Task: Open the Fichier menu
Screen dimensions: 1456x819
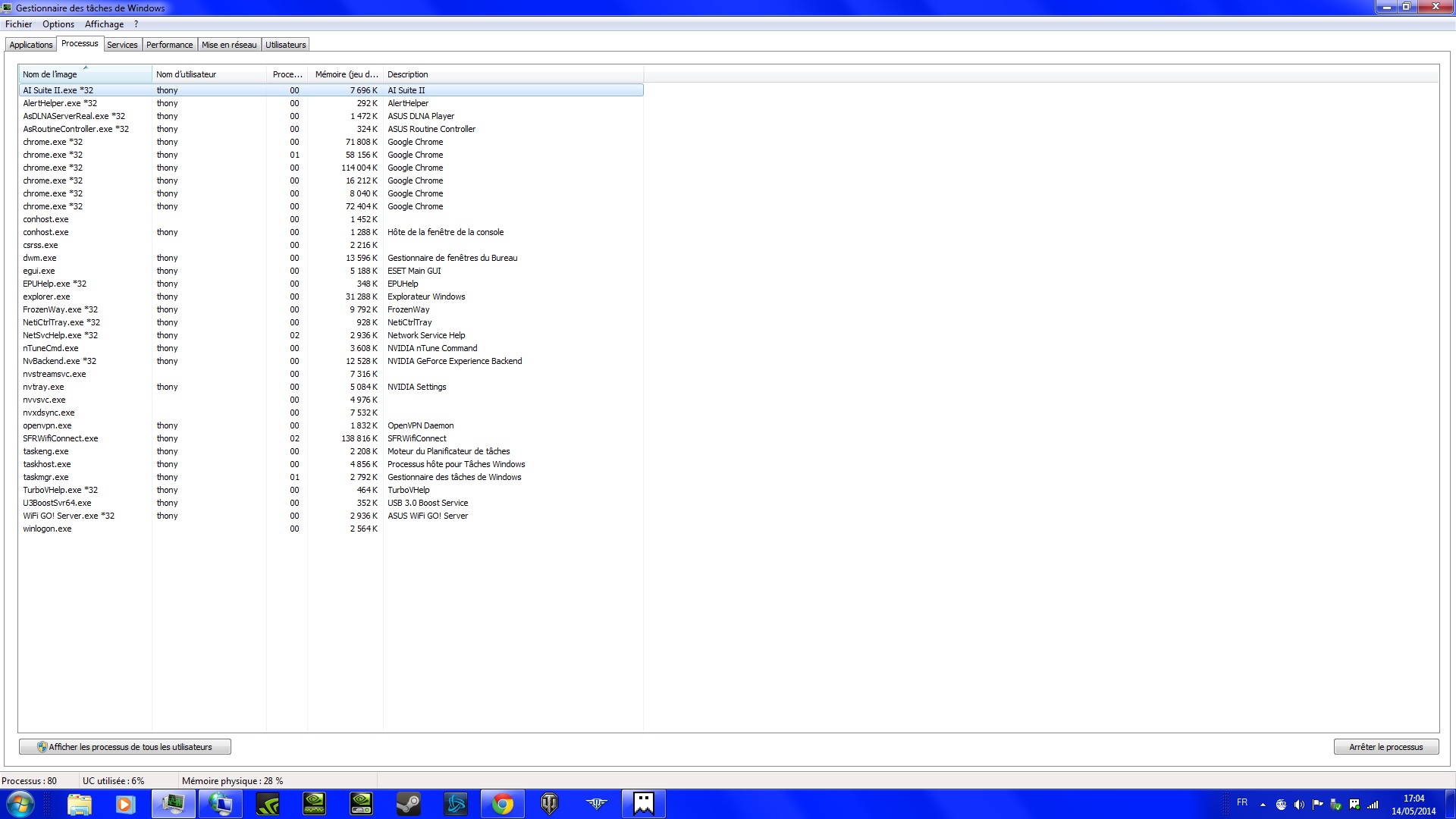Action: point(18,24)
